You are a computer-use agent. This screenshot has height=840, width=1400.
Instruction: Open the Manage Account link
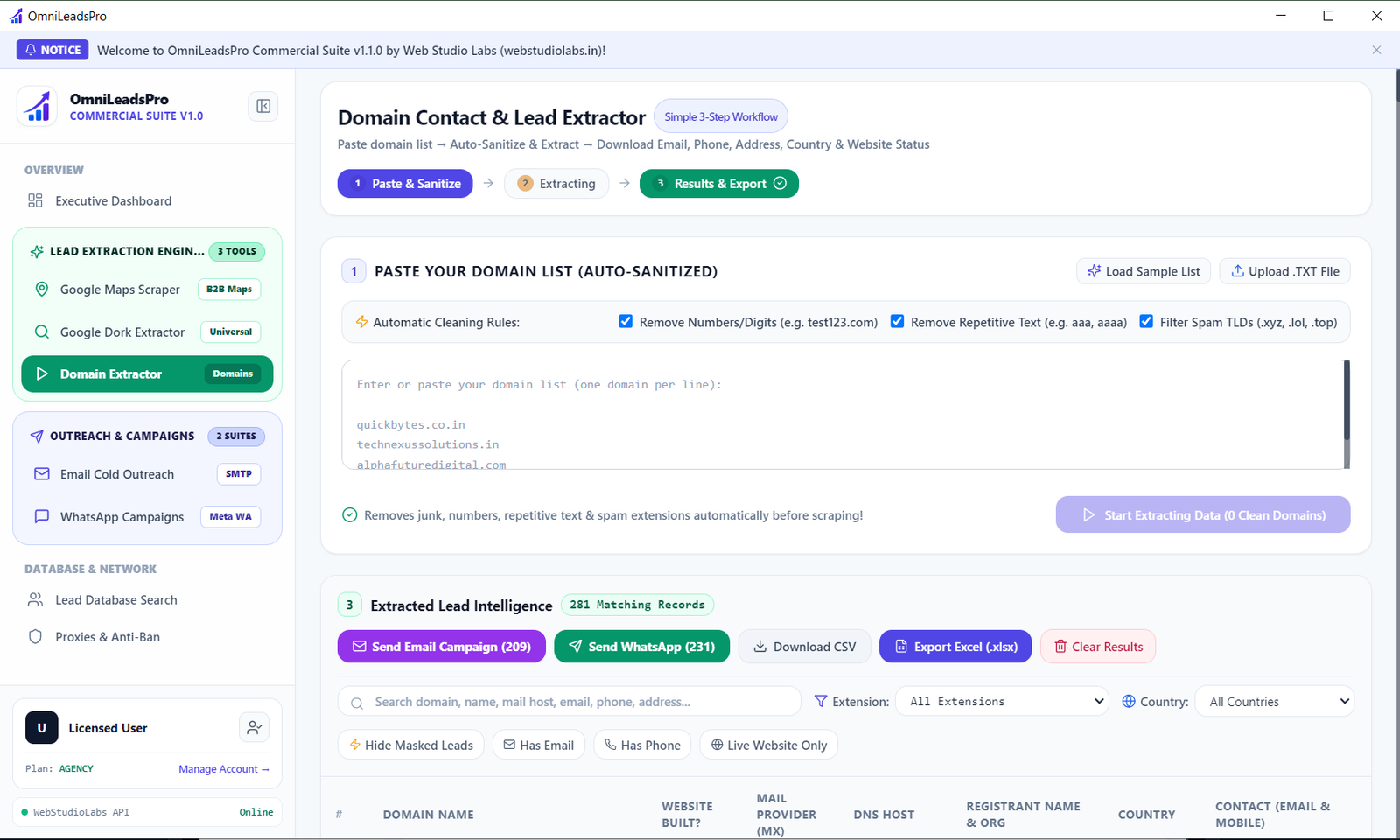coord(224,768)
